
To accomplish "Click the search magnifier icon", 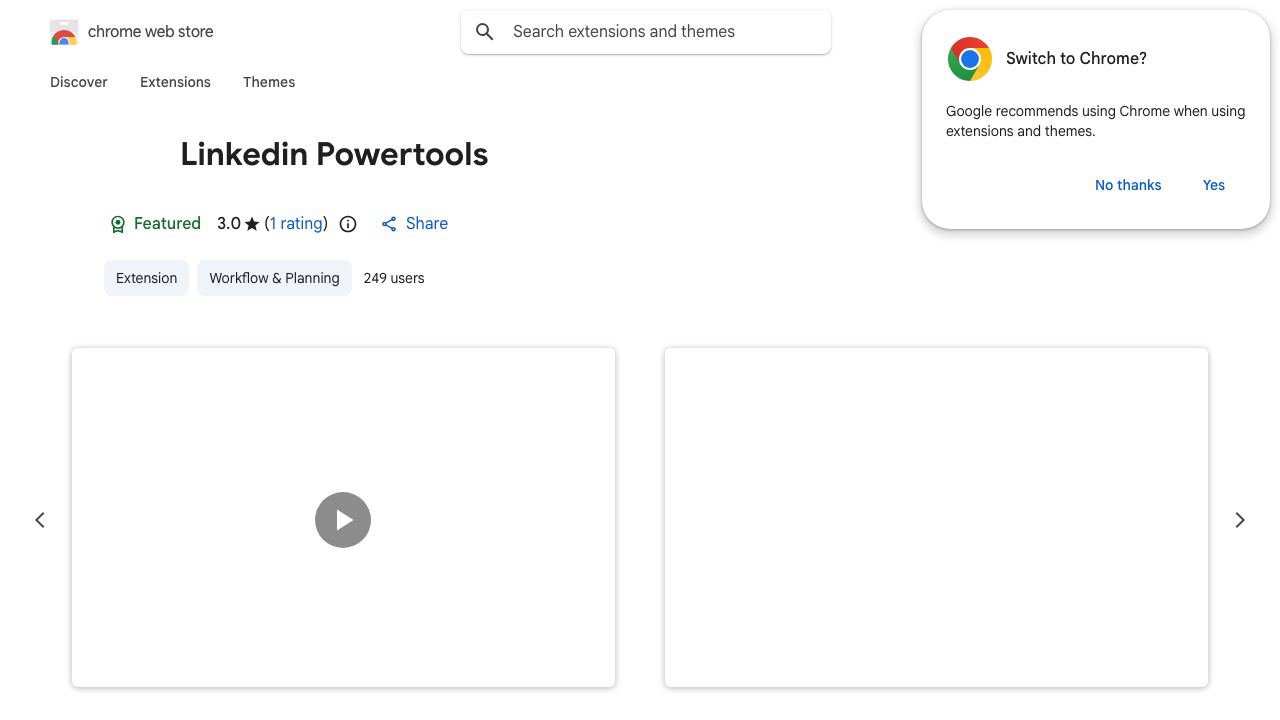I will pyautogui.click(x=485, y=32).
